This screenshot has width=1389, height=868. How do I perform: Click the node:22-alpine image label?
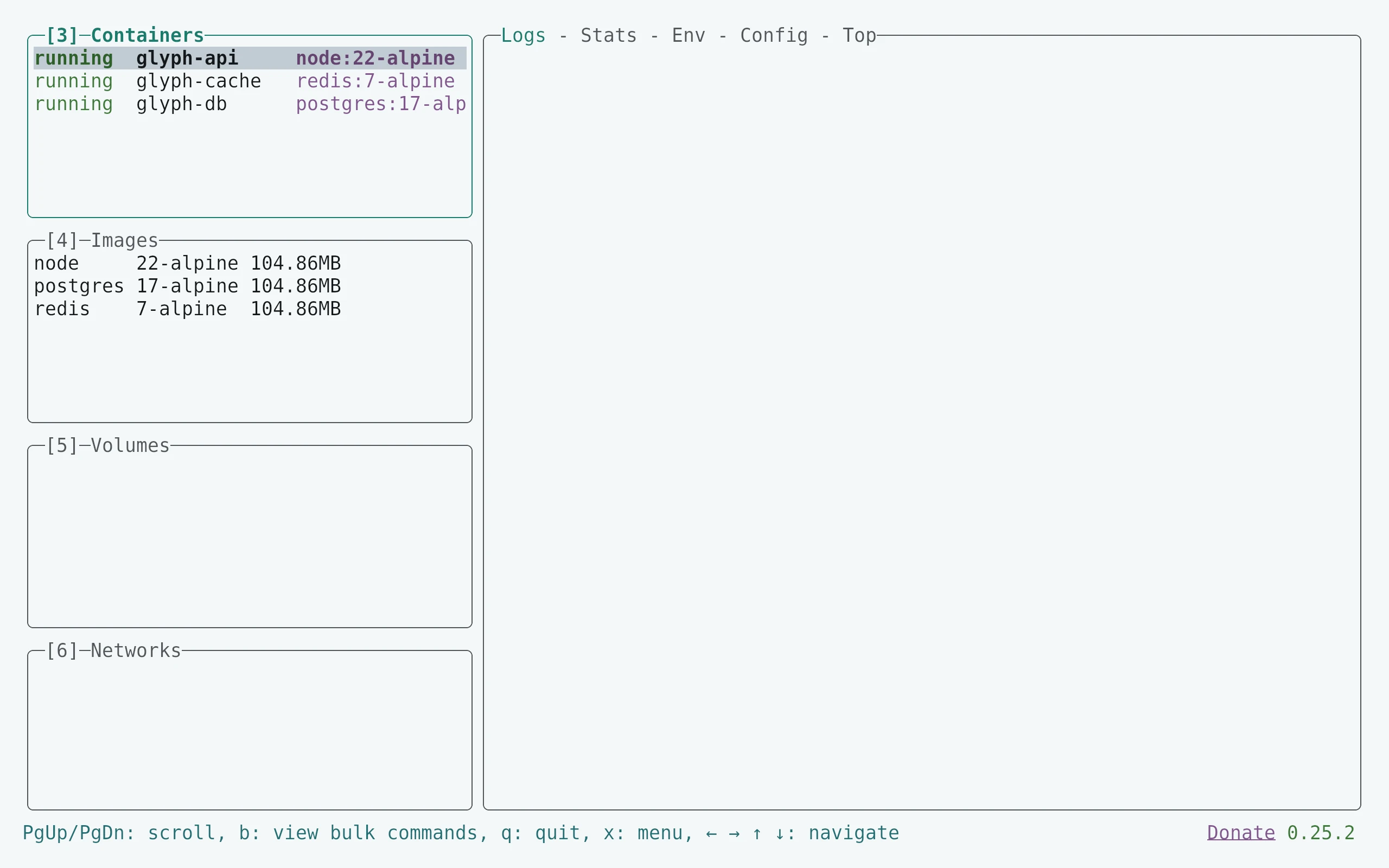click(375, 58)
